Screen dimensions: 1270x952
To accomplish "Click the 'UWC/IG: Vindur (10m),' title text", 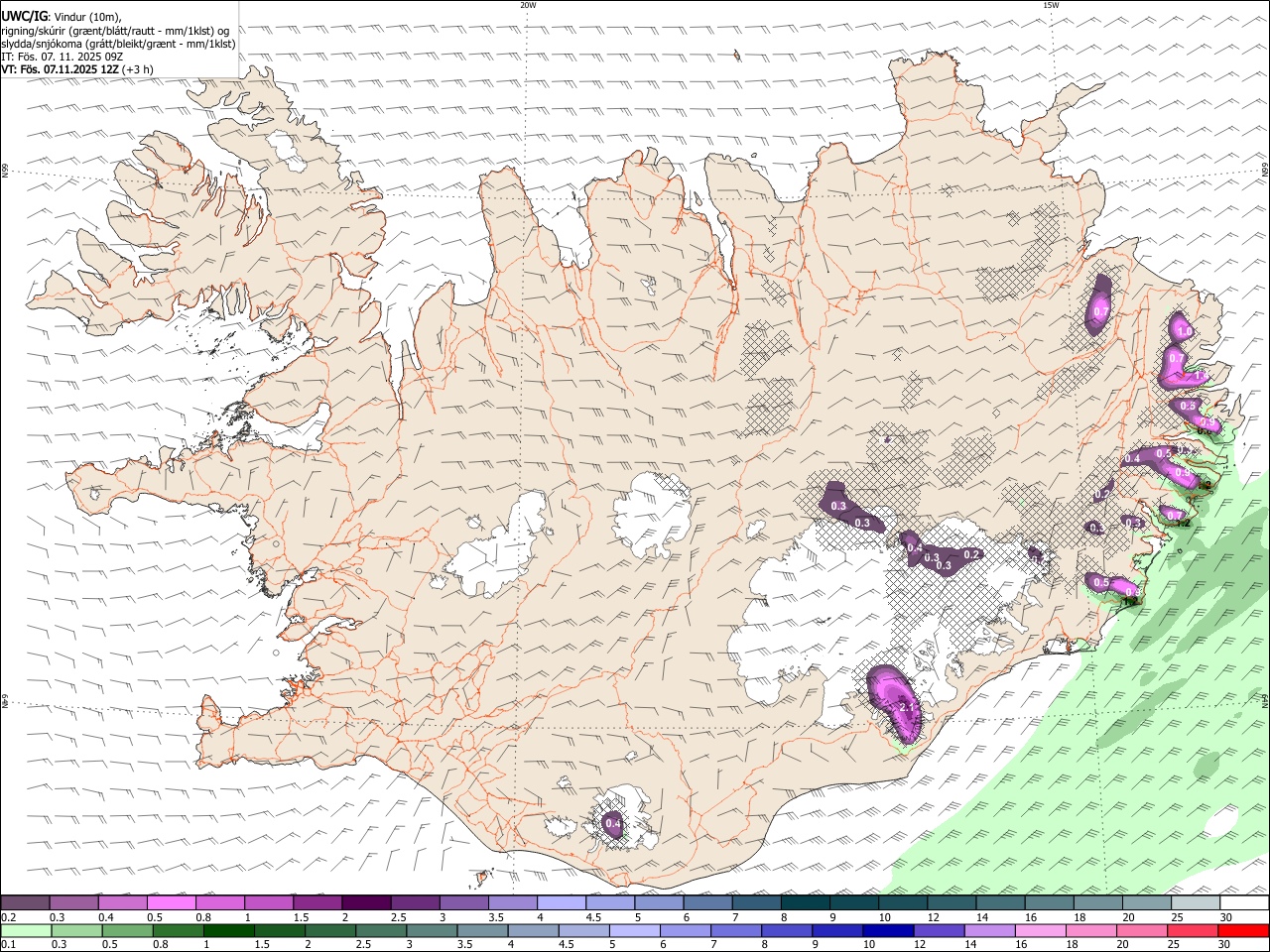I will 62,17.
